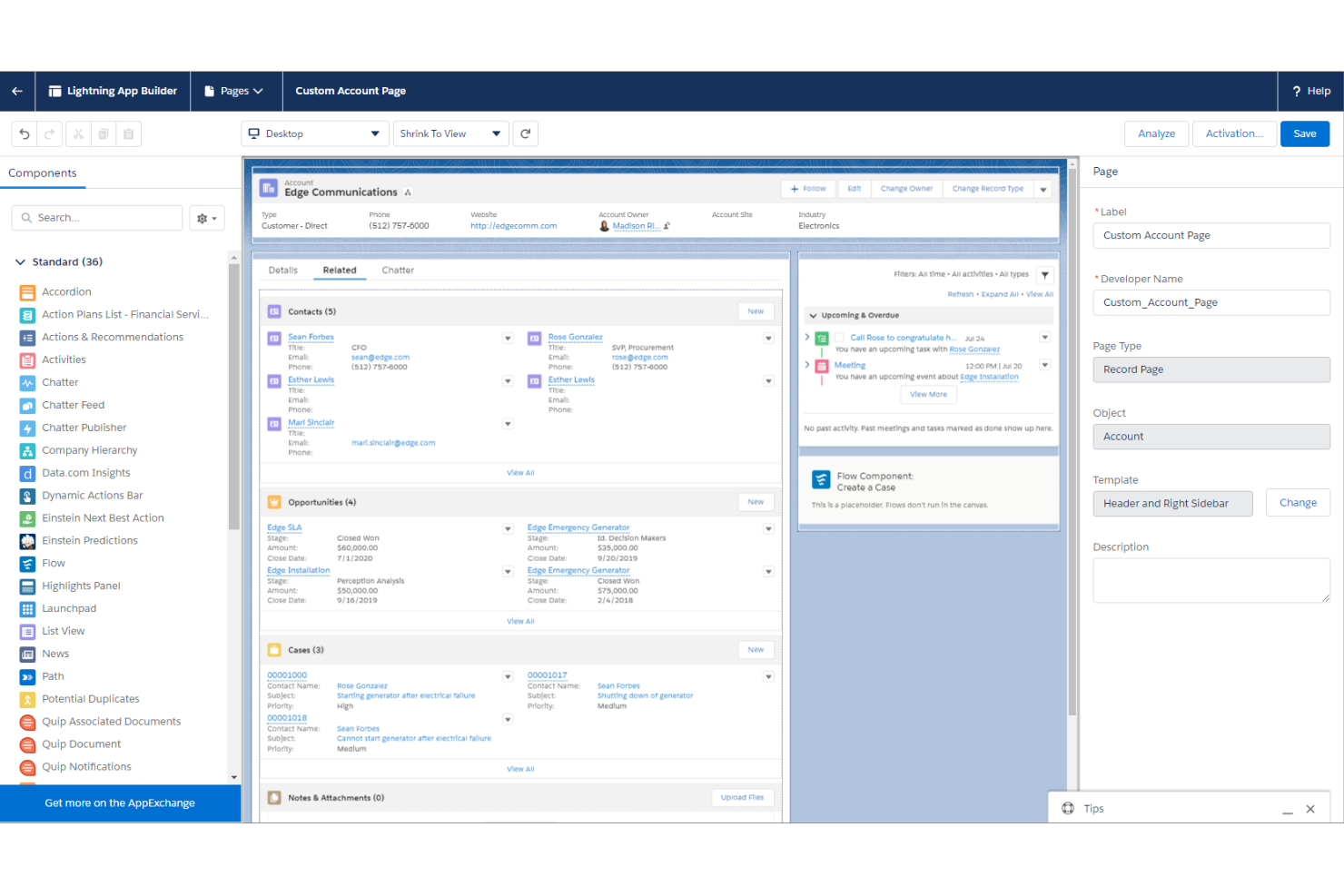Open the Pages dropdown menu

[x=234, y=91]
